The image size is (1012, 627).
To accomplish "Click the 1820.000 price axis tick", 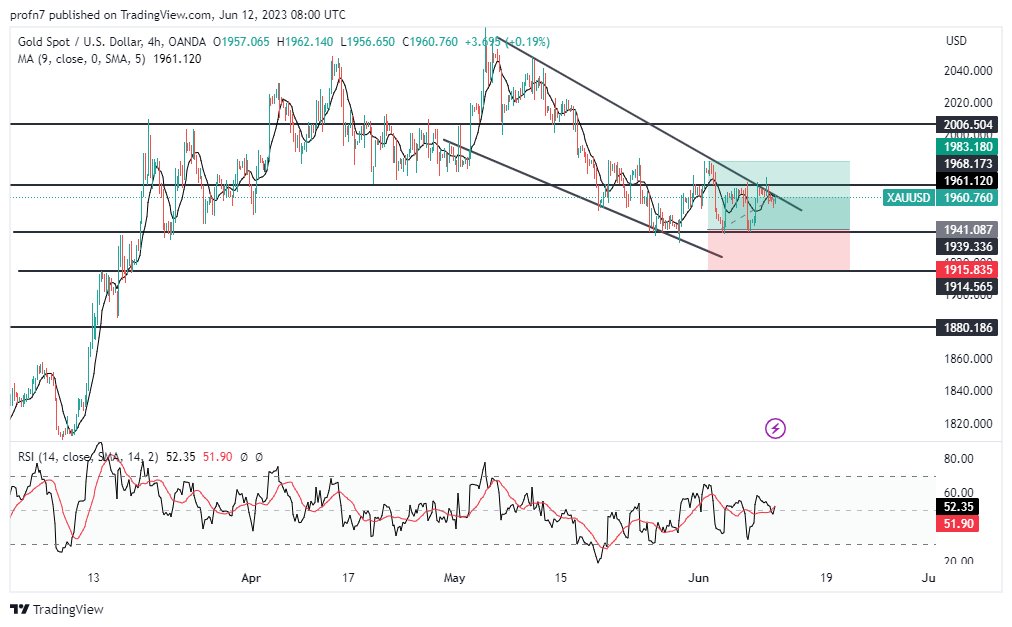I will tap(967, 424).
